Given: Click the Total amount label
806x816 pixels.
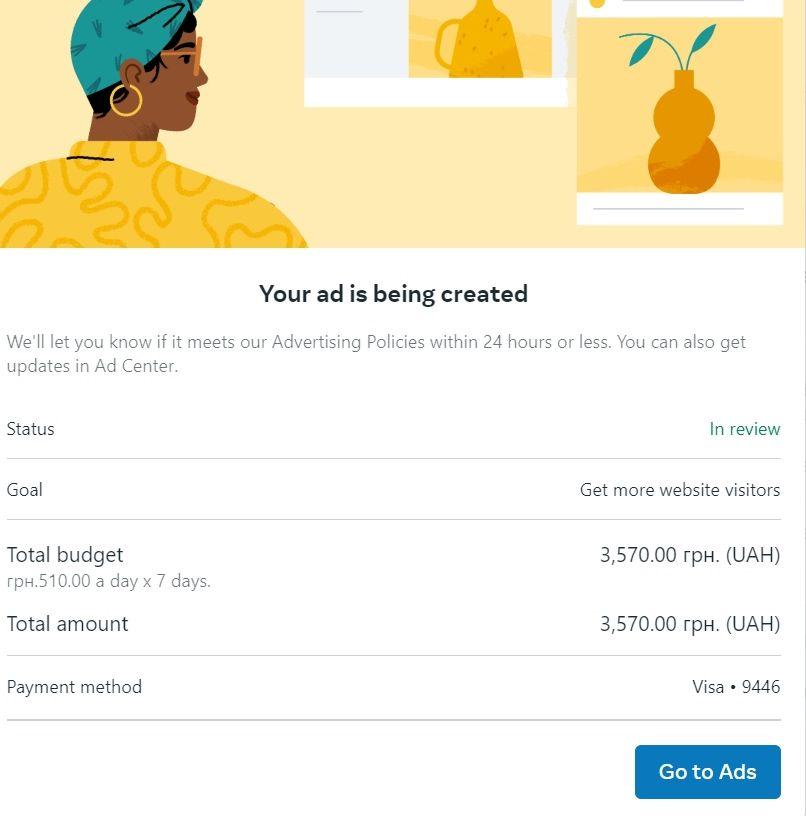Looking at the screenshot, I should click(68, 624).
